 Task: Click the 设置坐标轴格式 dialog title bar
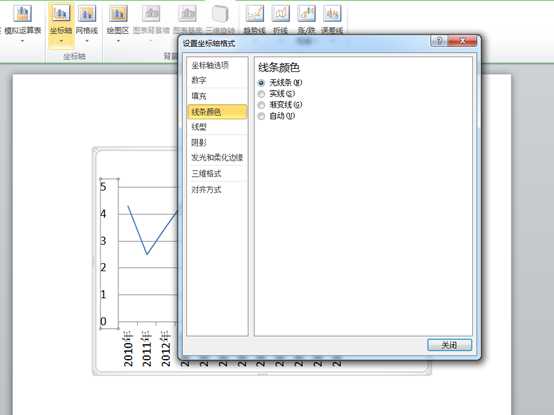click(304, 43)
